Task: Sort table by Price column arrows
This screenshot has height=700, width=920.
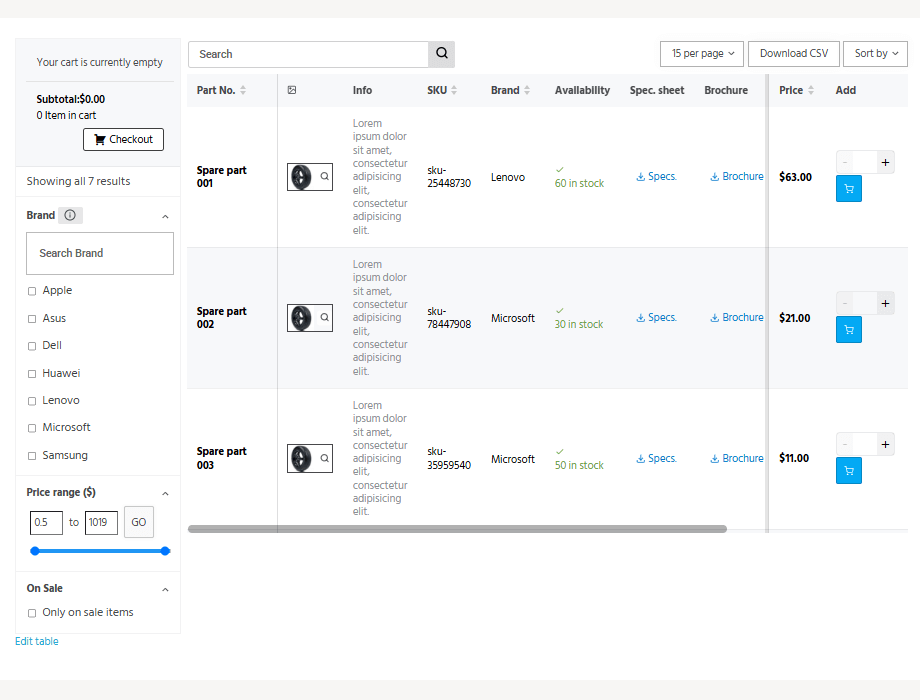Action: tap(811, 90)
